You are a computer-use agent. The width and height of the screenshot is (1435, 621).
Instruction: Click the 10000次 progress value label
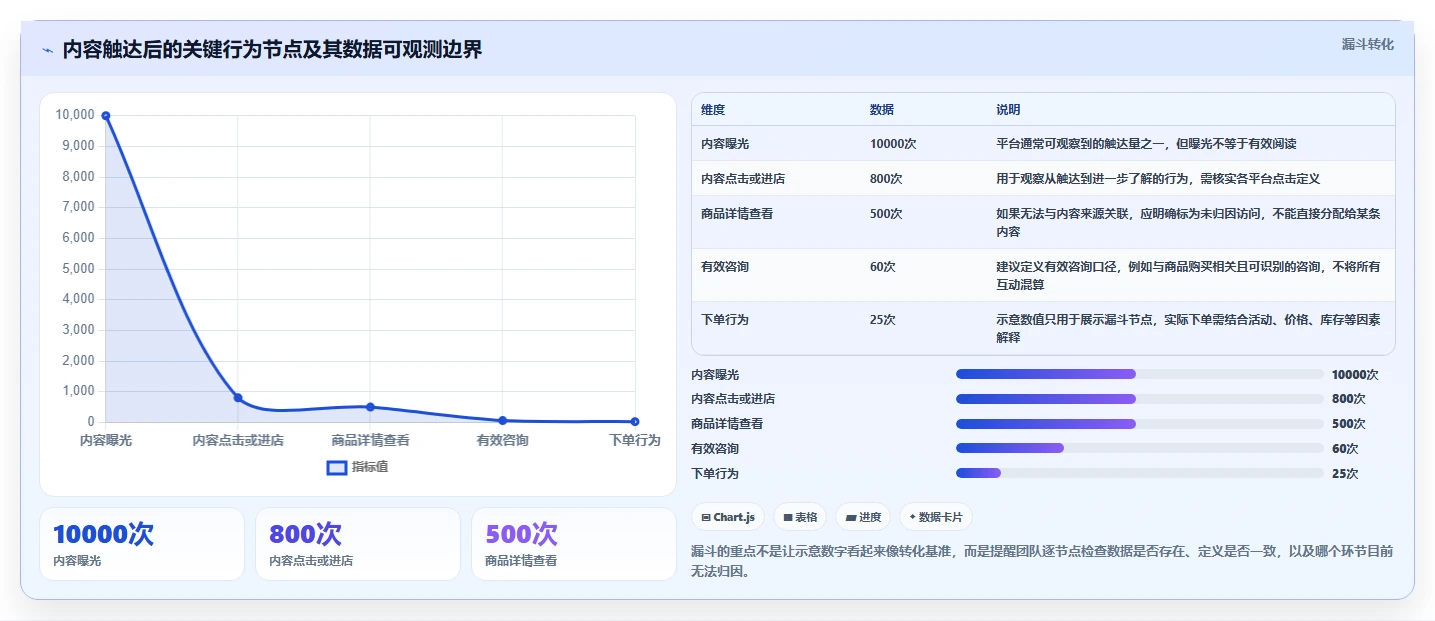(1355, 375)
